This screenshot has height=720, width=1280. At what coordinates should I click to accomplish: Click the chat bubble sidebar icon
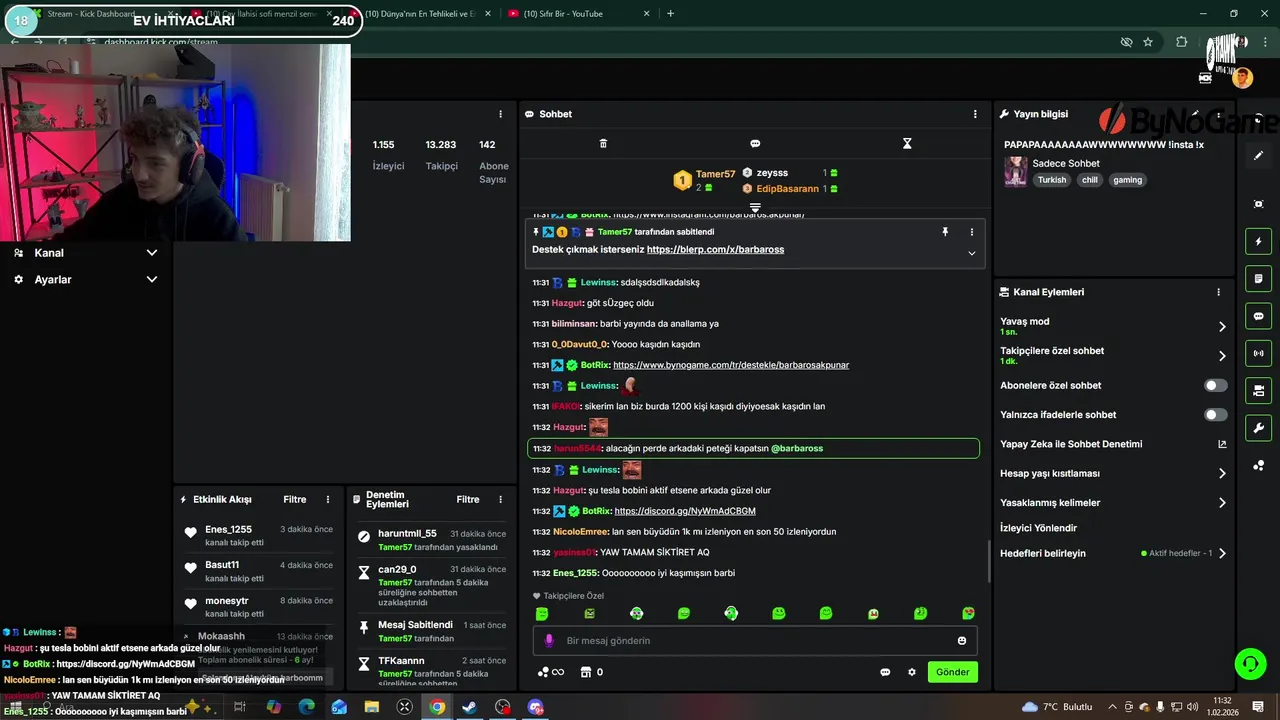pos(1259,316)
